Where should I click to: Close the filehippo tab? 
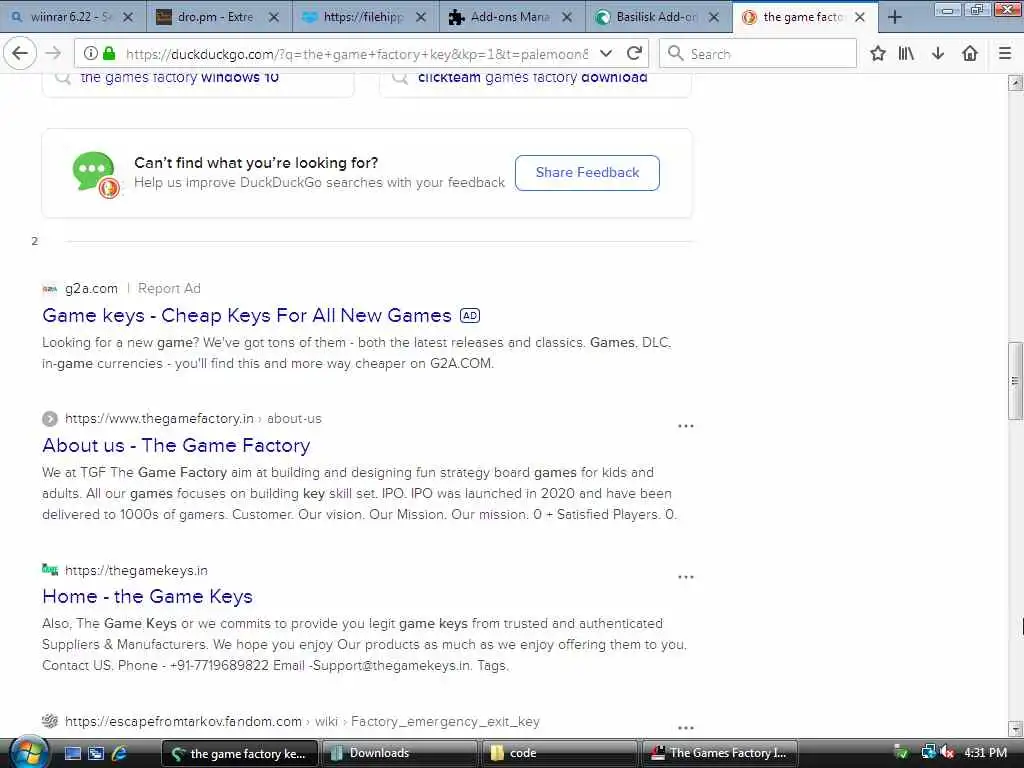pos(421,17)
